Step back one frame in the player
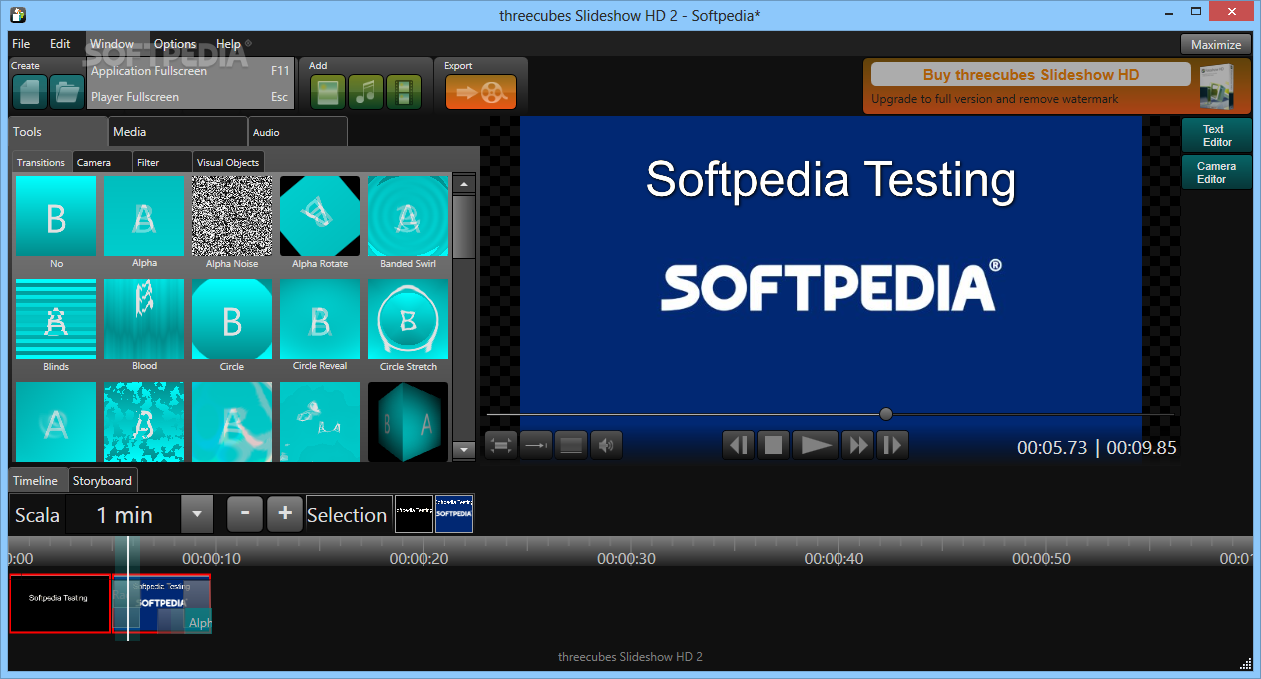Viewport: 1261px width, 679px height. [739, 445]
